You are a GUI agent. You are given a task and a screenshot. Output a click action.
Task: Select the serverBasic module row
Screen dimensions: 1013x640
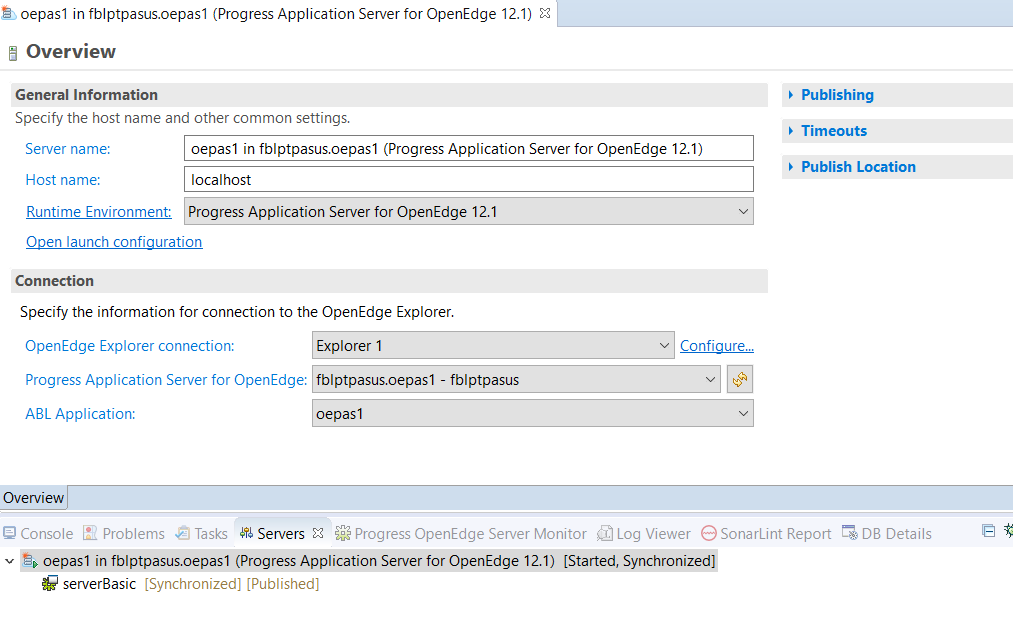tap(180, 584)
